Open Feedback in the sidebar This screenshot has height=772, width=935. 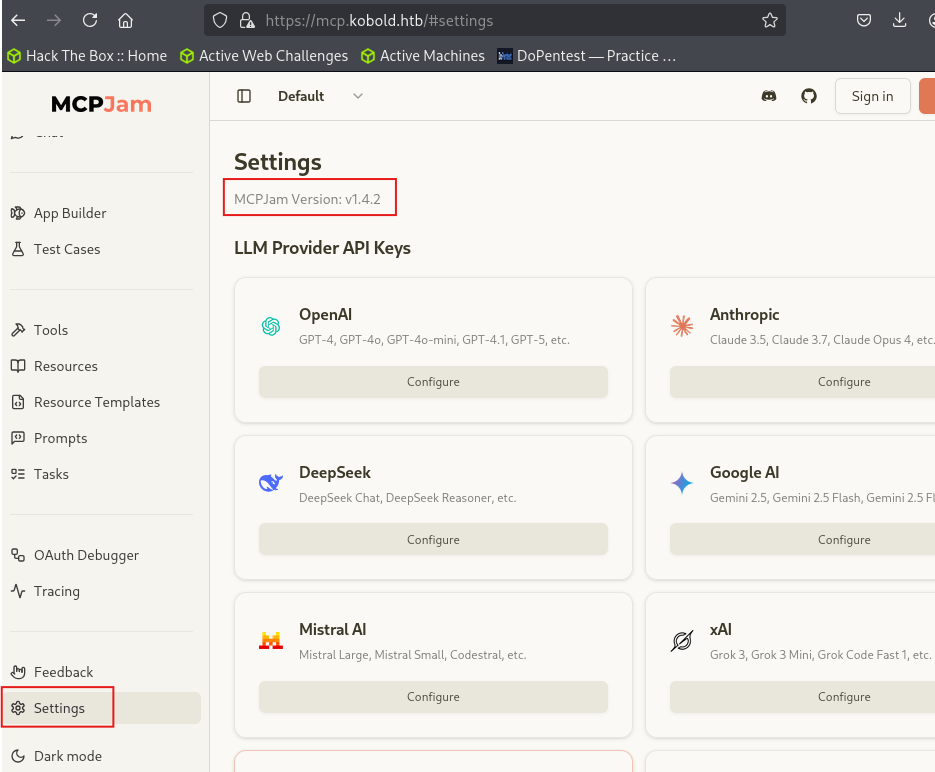coord(52,672)
